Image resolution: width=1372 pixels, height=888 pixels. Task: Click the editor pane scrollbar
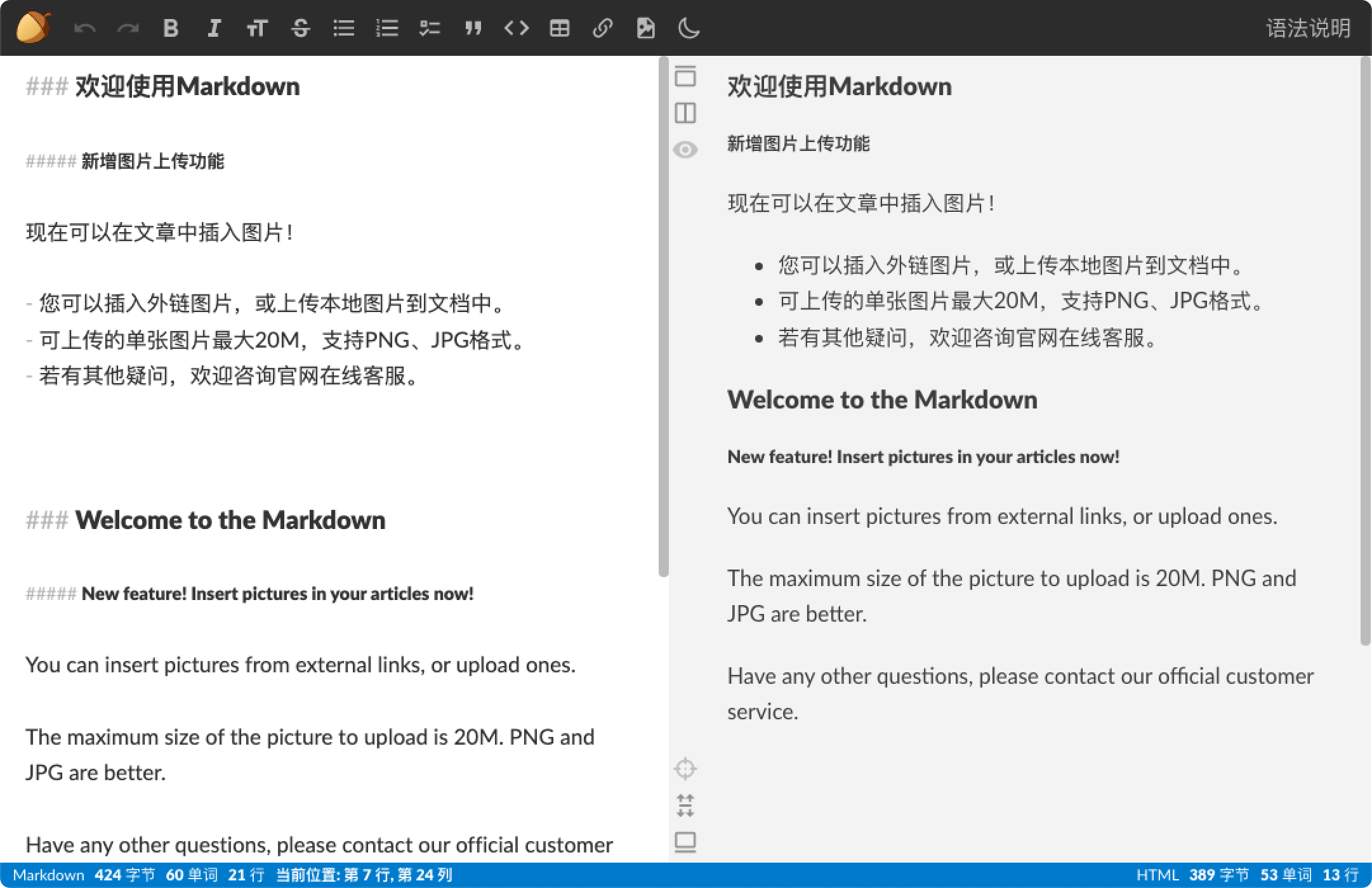664,317
